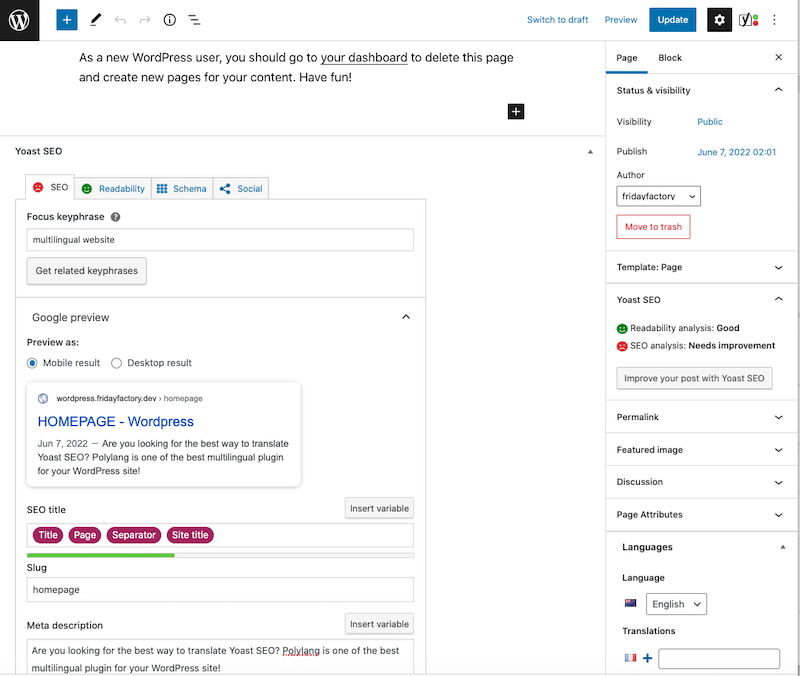Close the settings sidebar

click(x=779, y=57)
